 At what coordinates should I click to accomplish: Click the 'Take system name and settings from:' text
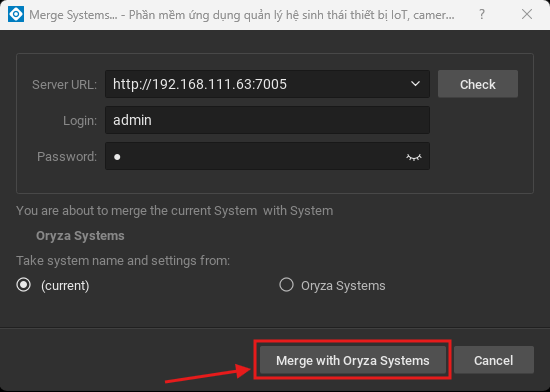tap(123, 261)
